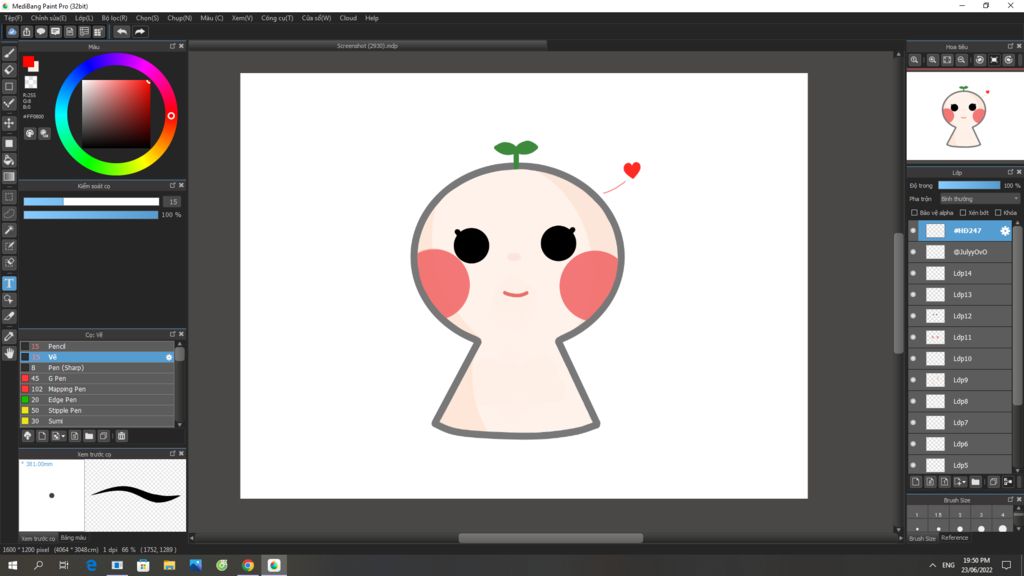This screenshot has height=576, width=1024.
Task: Select the Eyedropper tool
Action: (9, 336)
